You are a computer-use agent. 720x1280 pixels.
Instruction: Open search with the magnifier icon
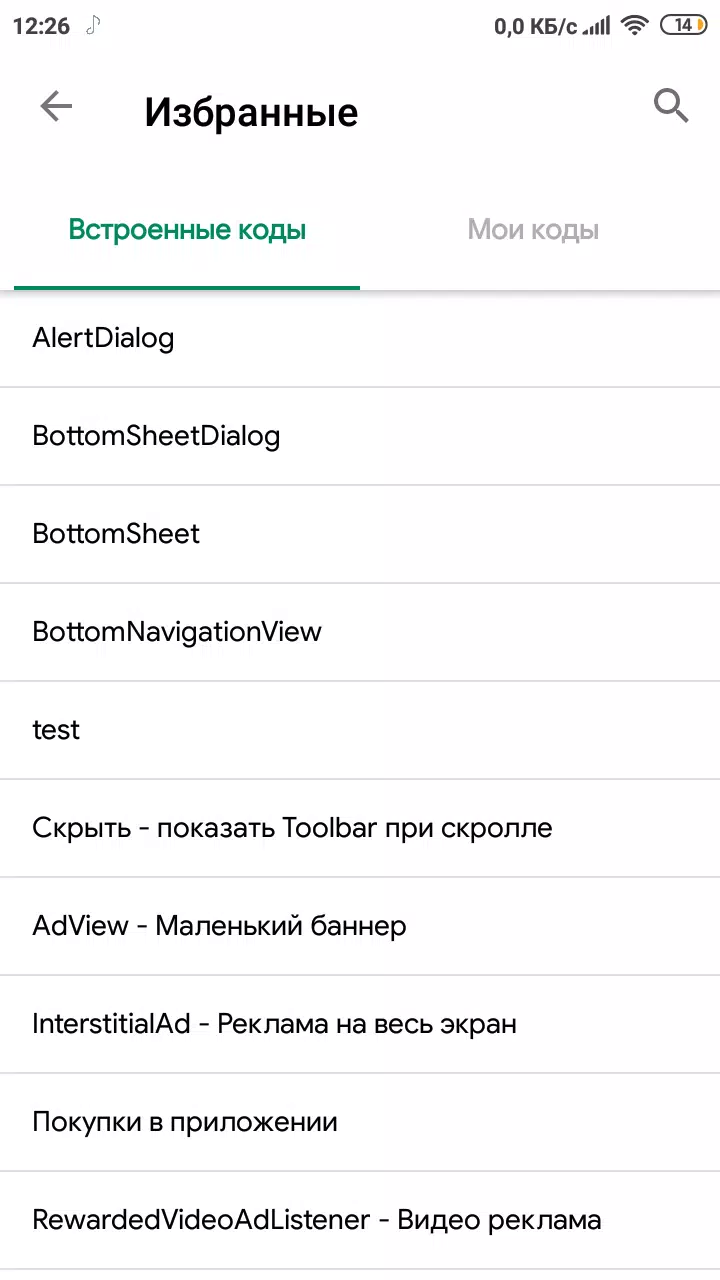pyautogui.click(x=671, y=105)
